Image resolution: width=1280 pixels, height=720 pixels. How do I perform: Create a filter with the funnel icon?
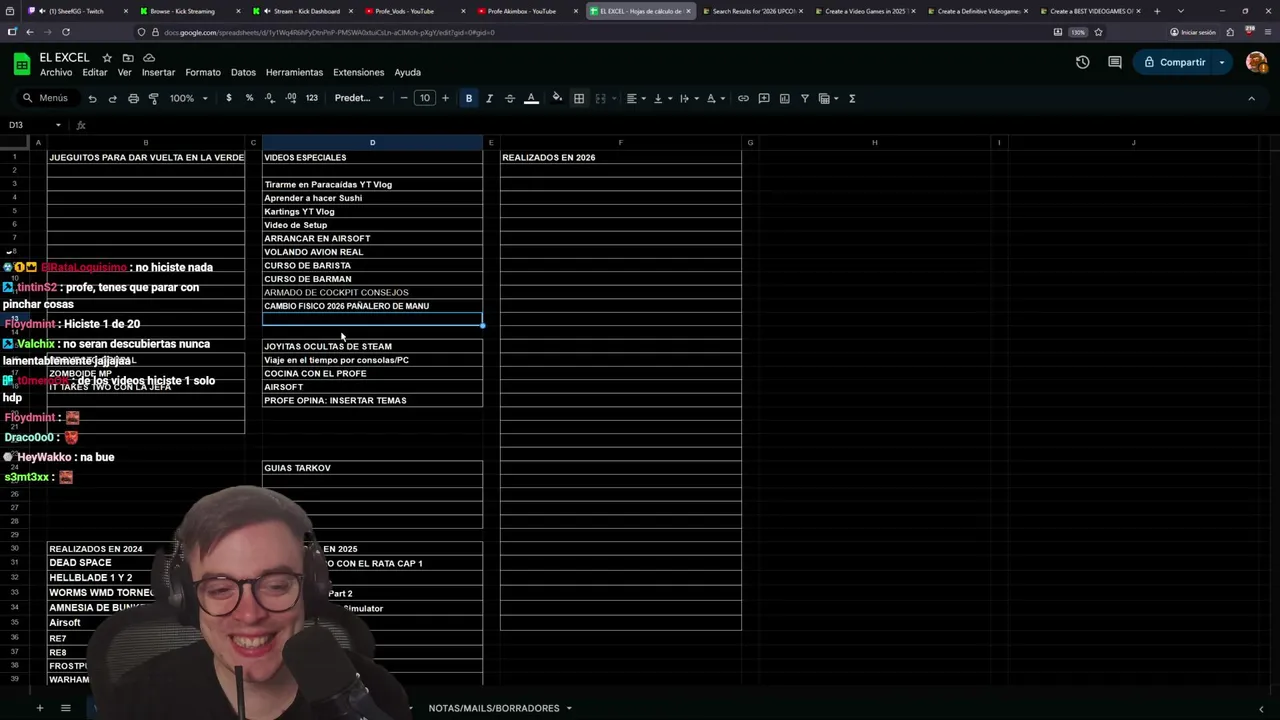point(805,98)
